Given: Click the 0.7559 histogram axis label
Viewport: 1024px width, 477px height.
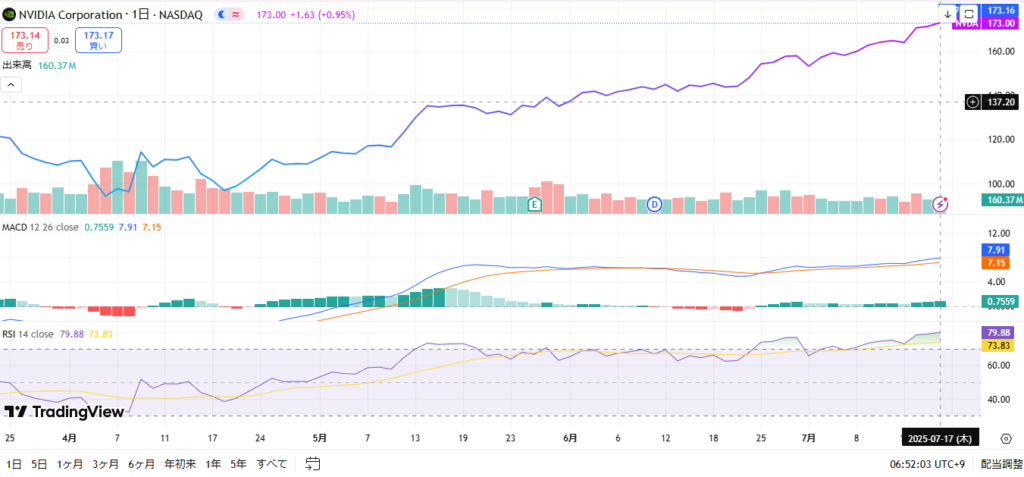Looking at the screenshot, I should (999, 301).
